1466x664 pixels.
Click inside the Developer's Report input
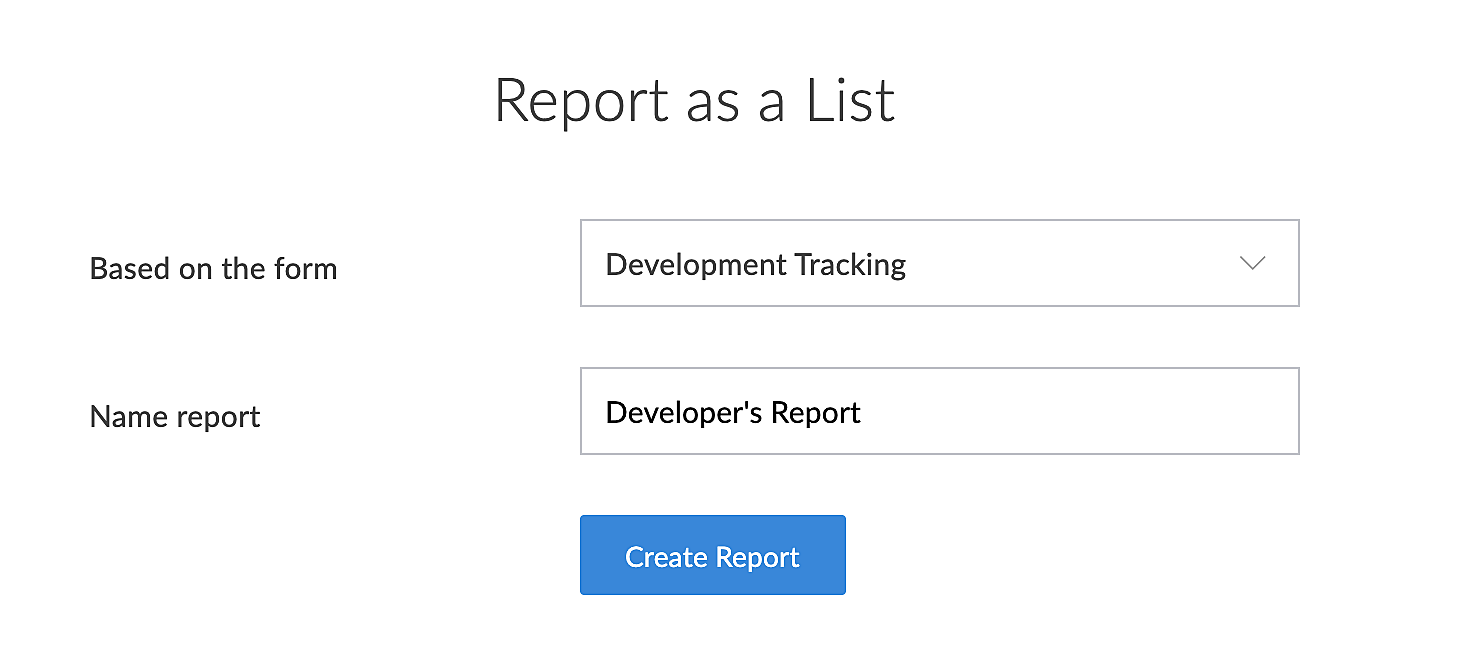click(939, 411)
